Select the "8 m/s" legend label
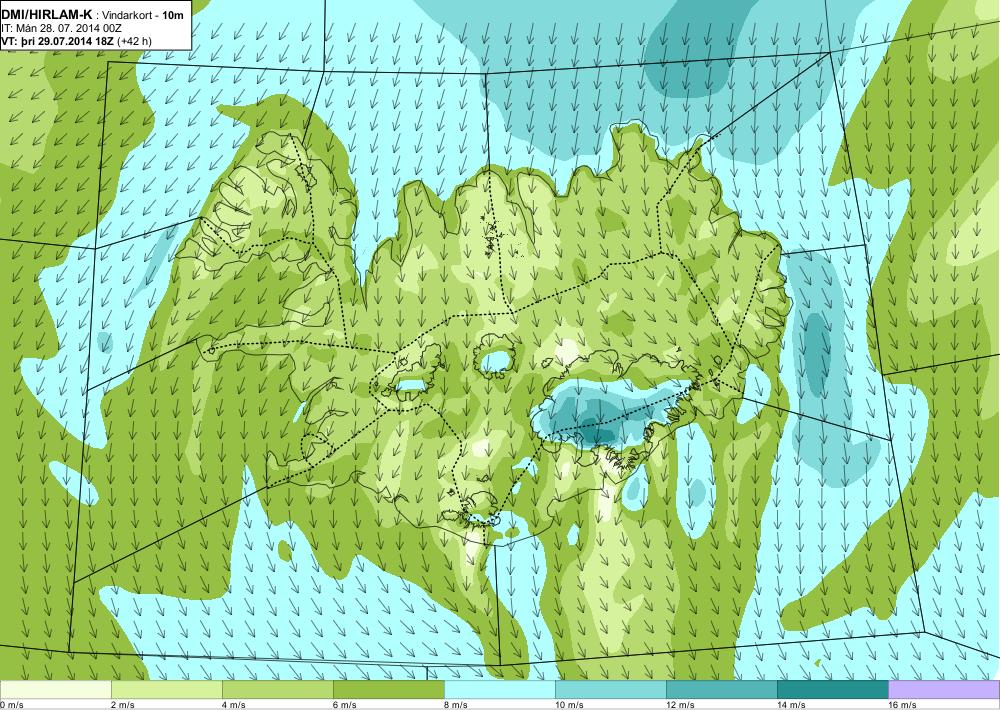 coord(456,705)
